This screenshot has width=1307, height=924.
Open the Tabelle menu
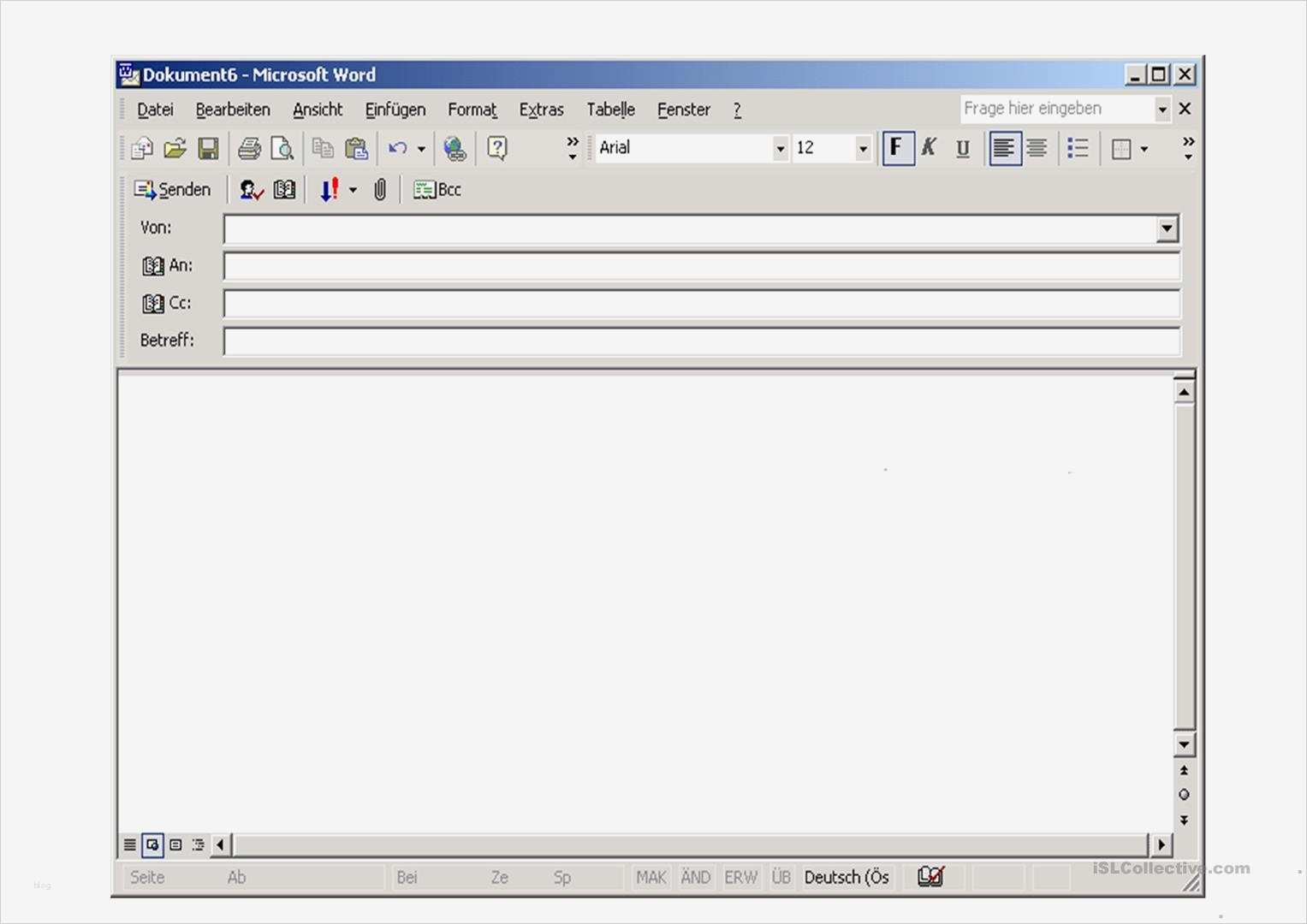point(610,110)
